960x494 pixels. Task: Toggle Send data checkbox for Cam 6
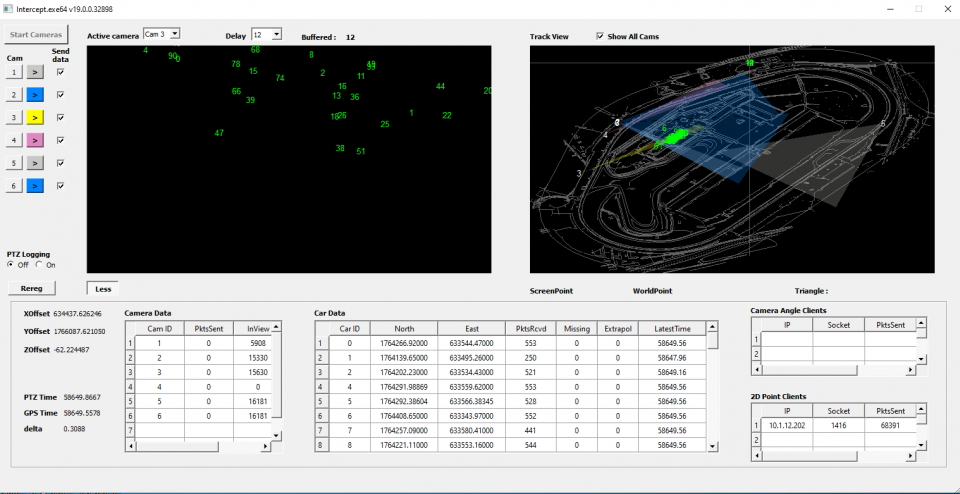(60, 185)
